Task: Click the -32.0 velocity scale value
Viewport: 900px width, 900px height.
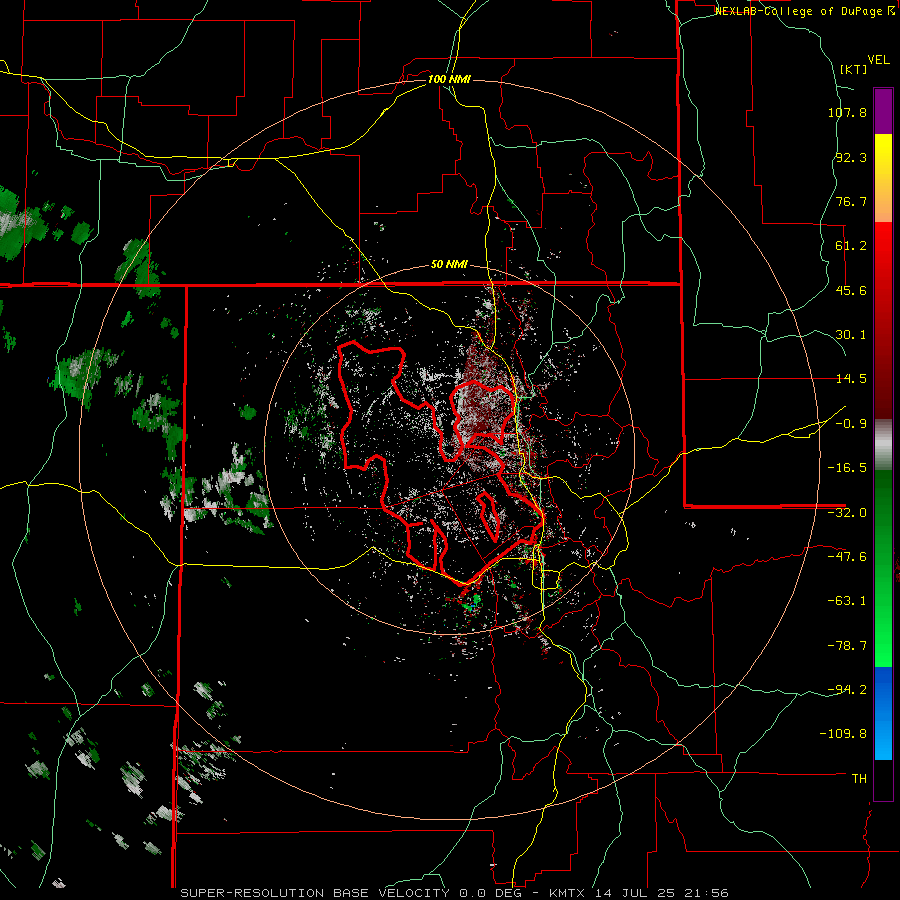Action: [847, 513]
